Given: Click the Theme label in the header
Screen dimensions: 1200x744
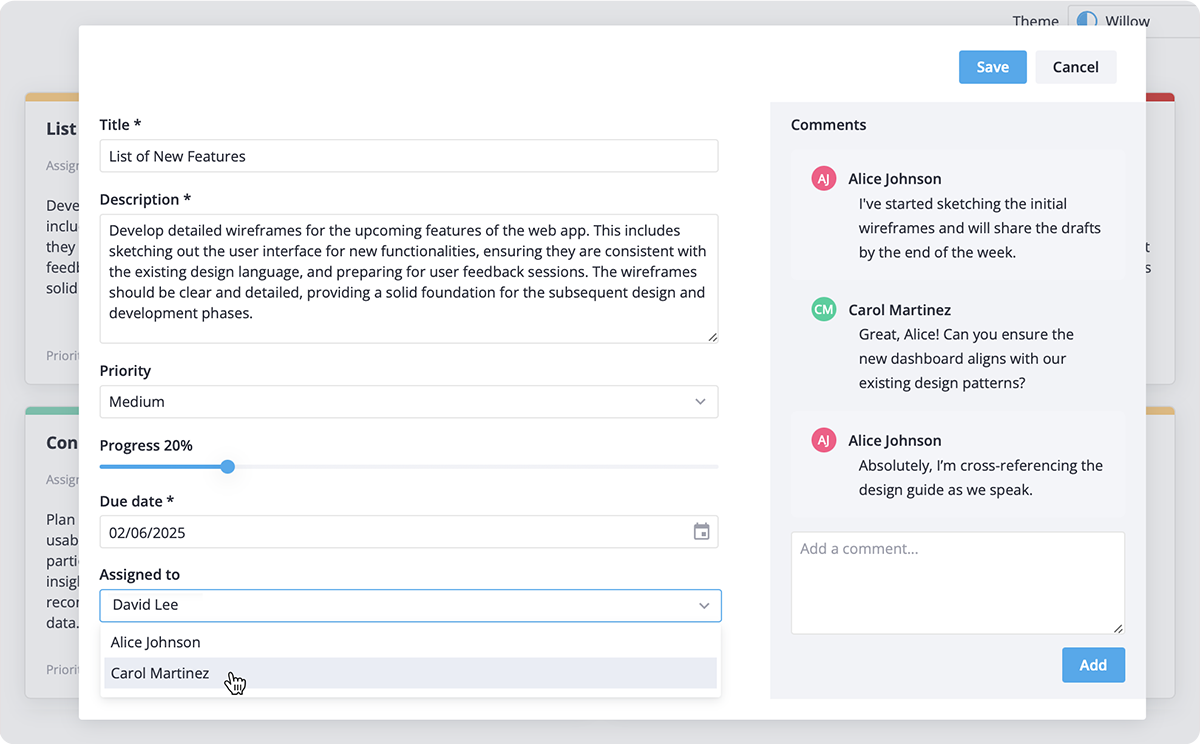Looking at the screenshot, I should pyautogui.click(x=1035, y=21).
